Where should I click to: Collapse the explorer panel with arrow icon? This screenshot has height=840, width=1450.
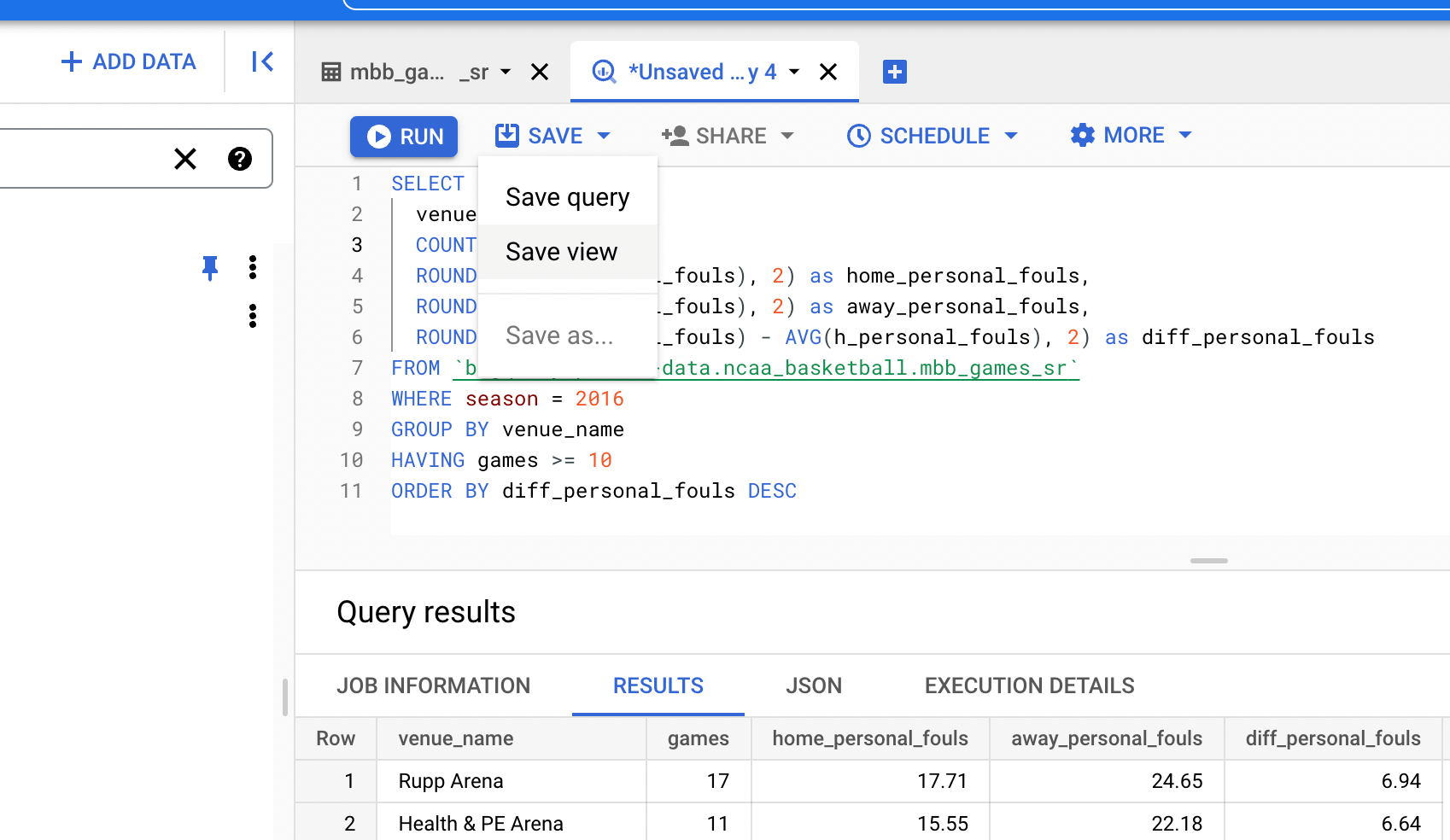click(262, 61)
